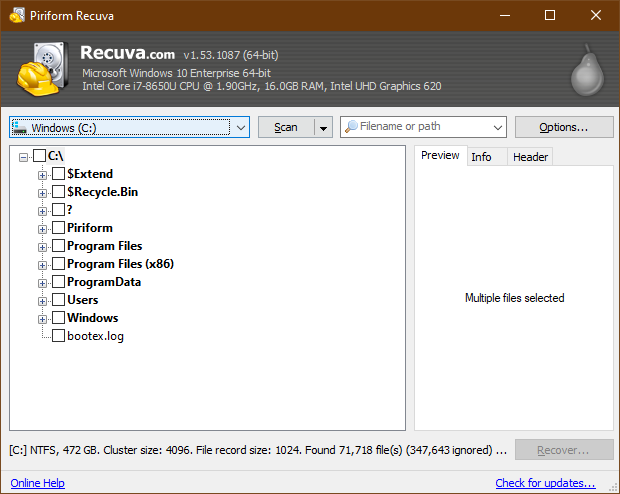620x494 pixels.
Task: Select the bootex.log file checkbox
Action: pyautogui.click(x=58, y=336)
